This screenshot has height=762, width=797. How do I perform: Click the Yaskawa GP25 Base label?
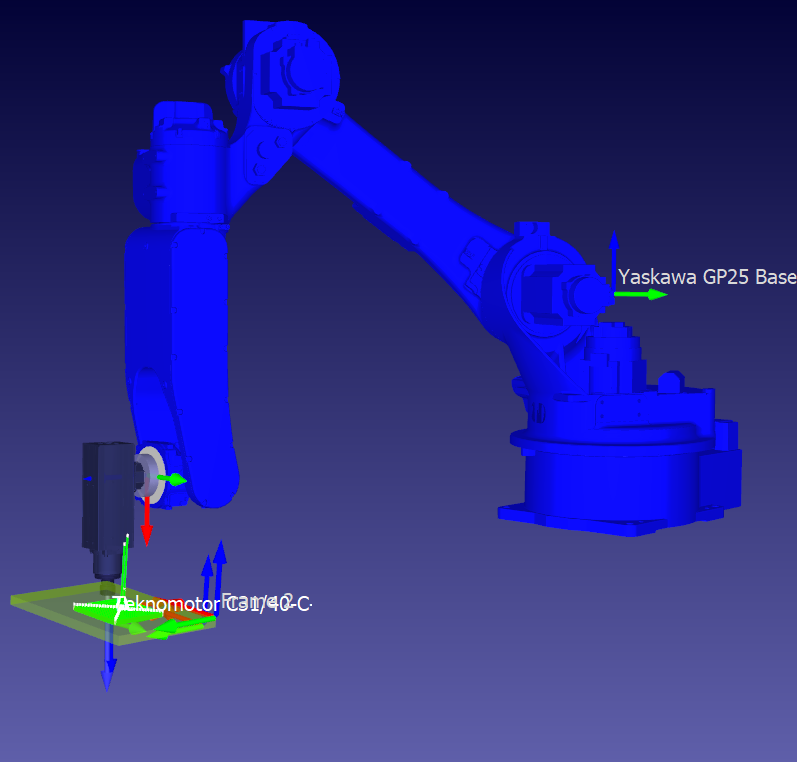[x=706, y=277]
